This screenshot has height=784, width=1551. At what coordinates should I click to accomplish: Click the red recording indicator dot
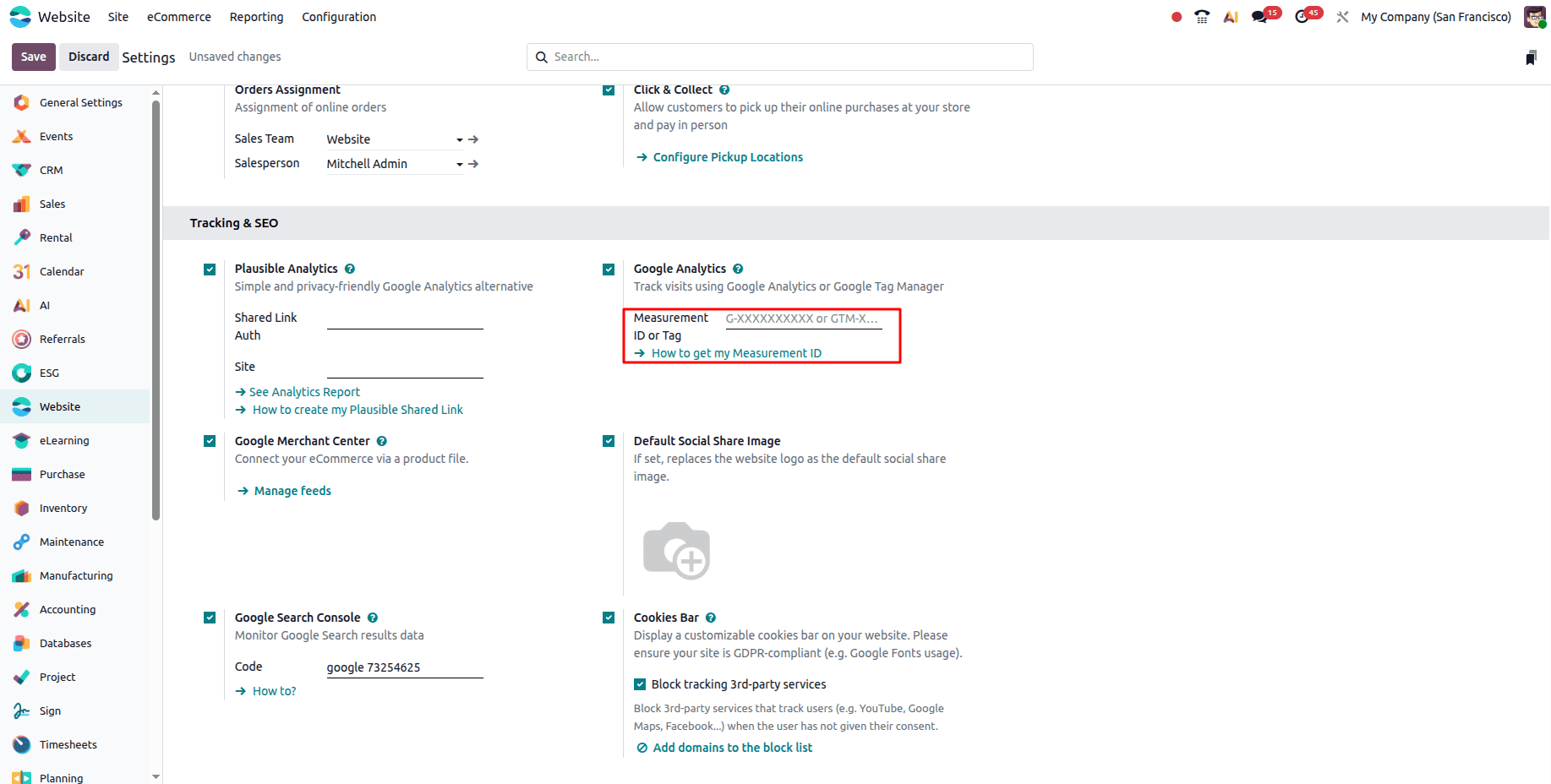click(1177, 17)
